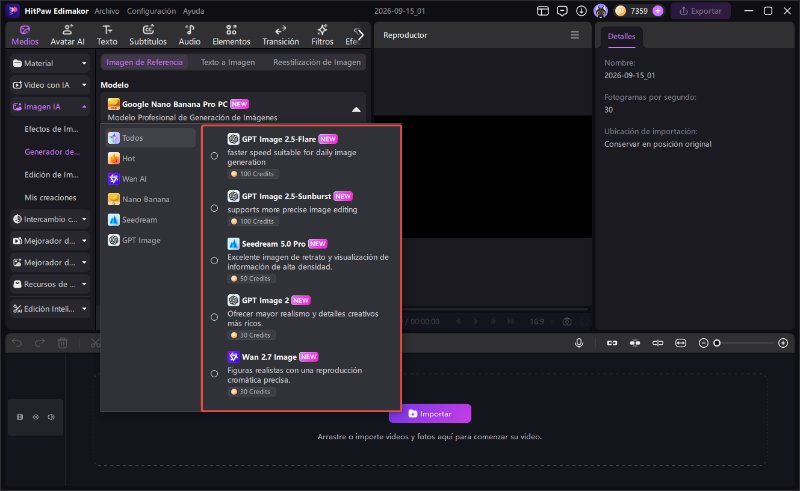Image resolution: width=800 pixels, height=491 pixels.
Task: Filter models by GPT Image
Action: pyautogui.click(x=150, y=240)
